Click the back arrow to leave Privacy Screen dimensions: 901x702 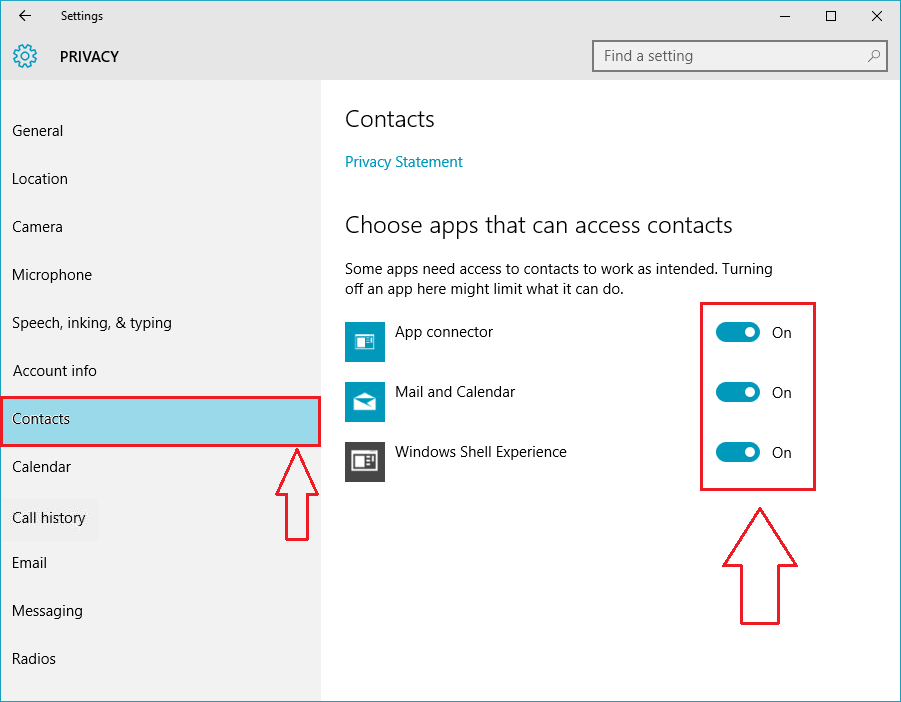click(x=24, y=16)
